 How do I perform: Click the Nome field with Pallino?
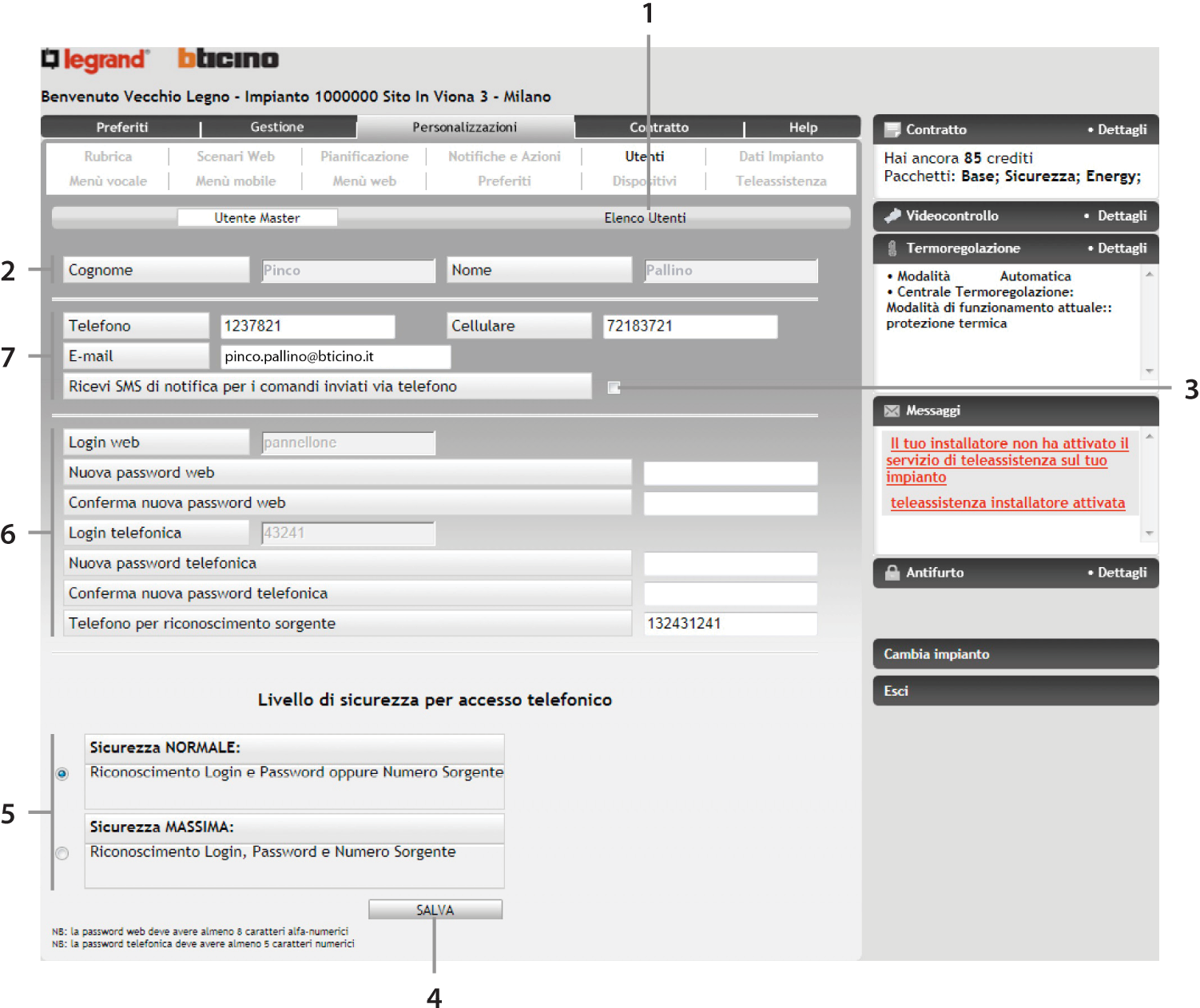pyautogui.click(x=731, y=270)
